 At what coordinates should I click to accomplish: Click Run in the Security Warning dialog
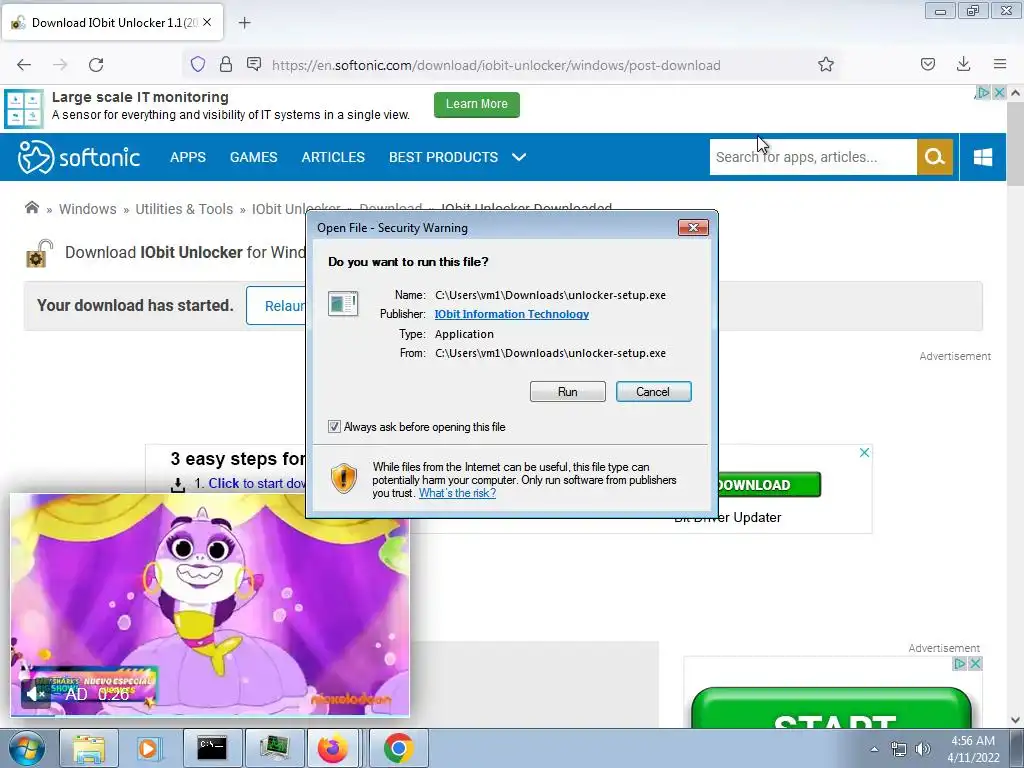click(x=568, y=392)
